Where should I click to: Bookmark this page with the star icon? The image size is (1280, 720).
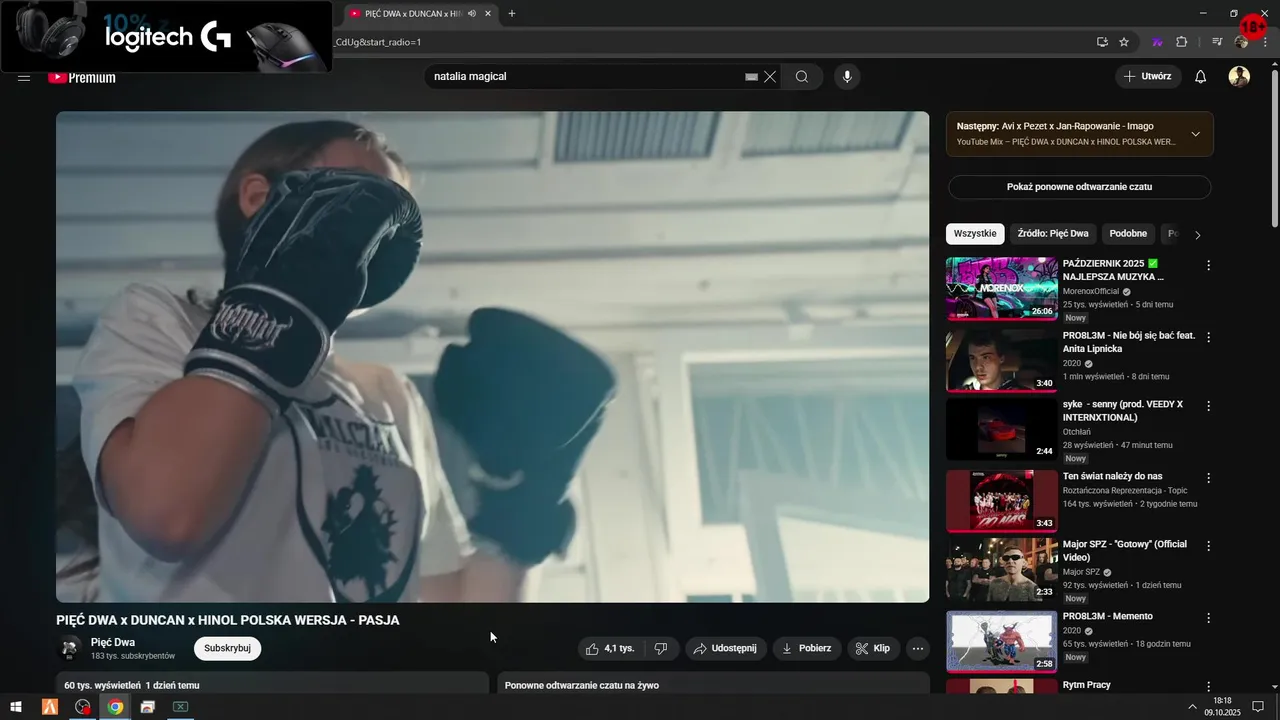1124,42
